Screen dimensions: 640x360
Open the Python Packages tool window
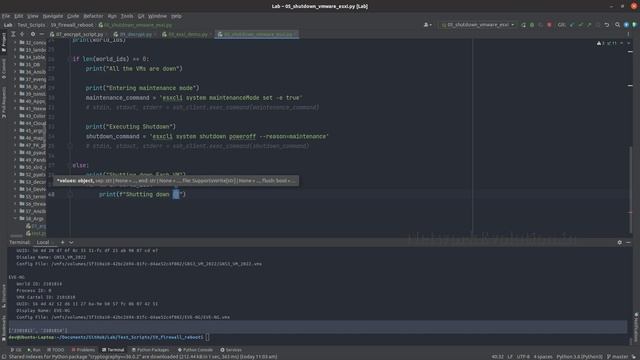[x=150, y=350]
